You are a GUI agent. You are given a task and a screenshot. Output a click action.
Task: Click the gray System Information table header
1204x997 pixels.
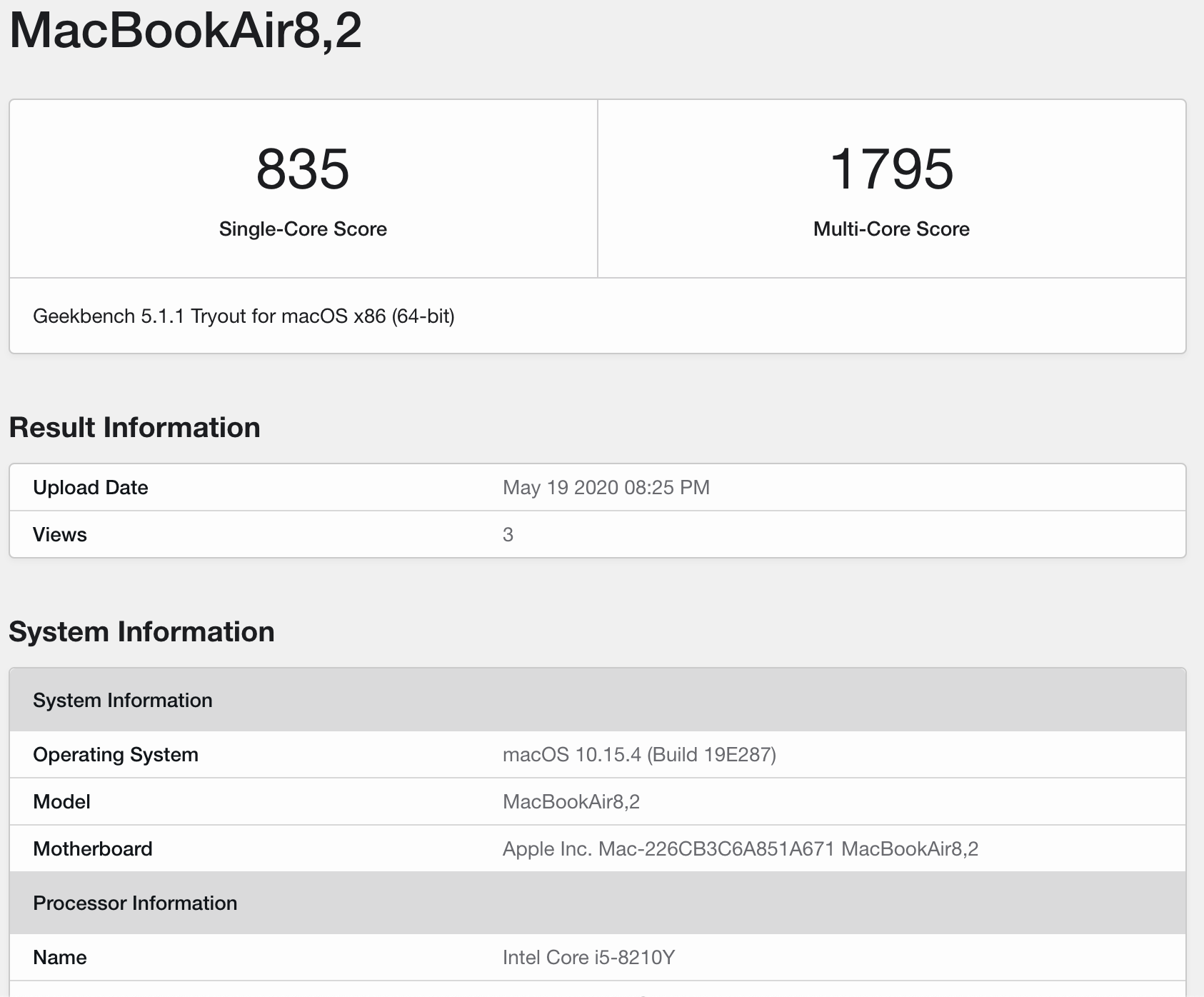coord(598,700)
